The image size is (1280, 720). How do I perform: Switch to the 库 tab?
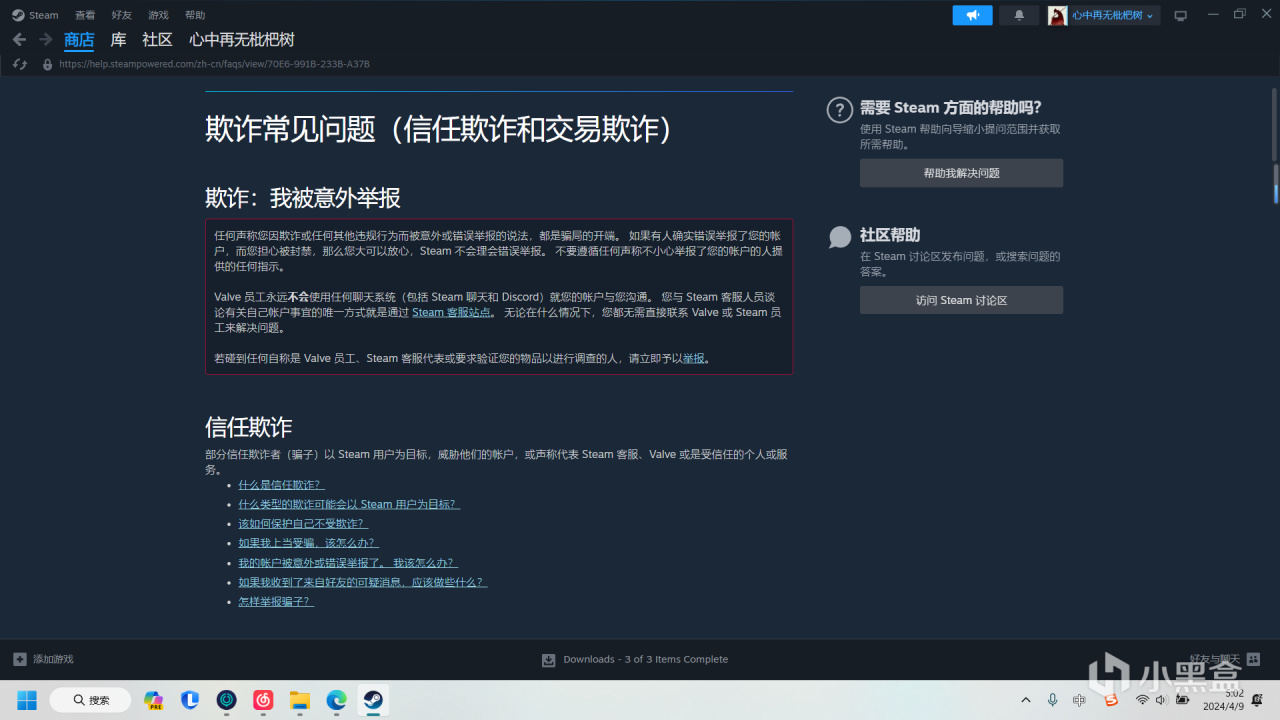118,40
